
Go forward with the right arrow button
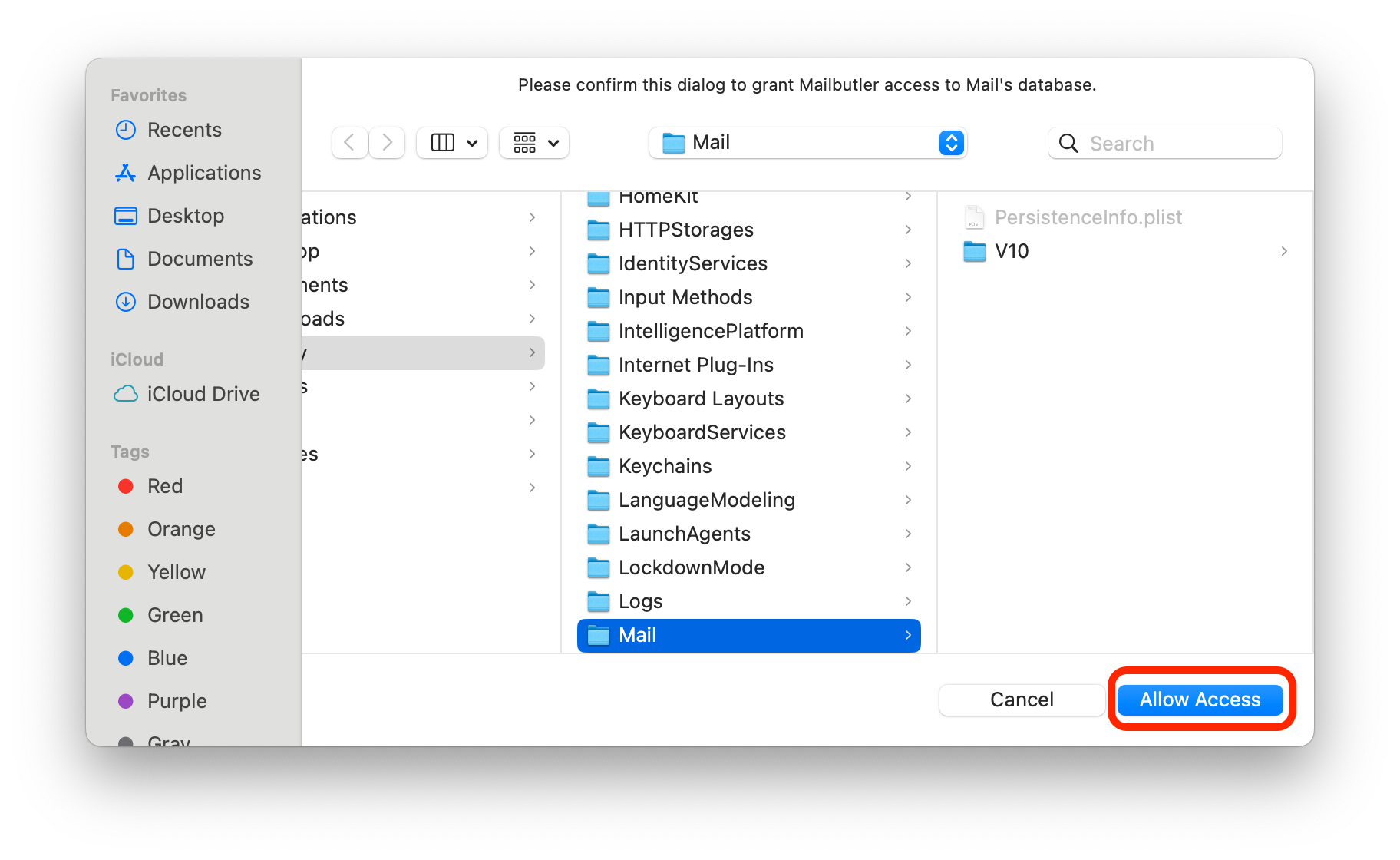click(387, 143)
